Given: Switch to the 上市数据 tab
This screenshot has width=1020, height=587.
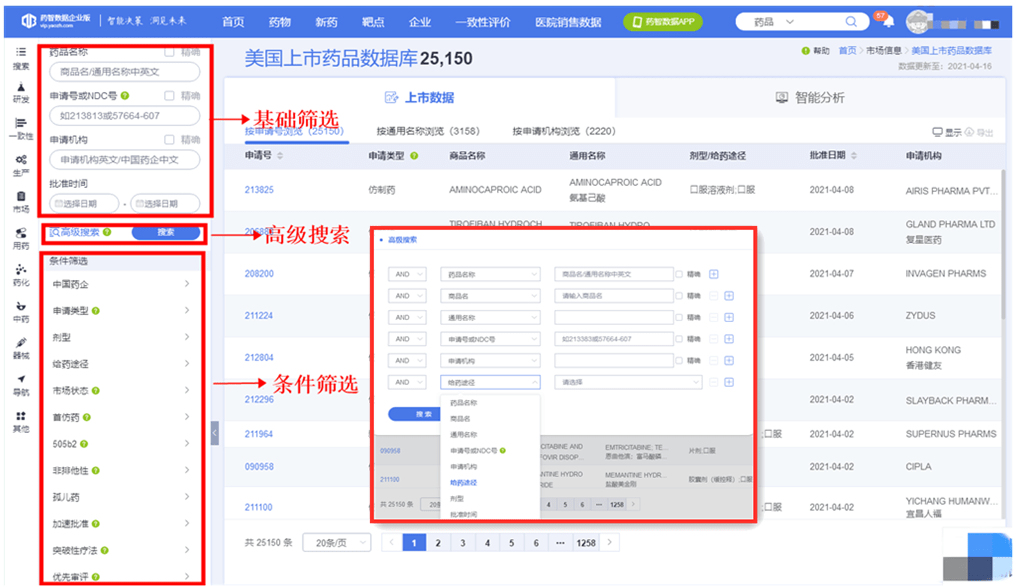Looking at the screenshot, I should coord(420,98).
